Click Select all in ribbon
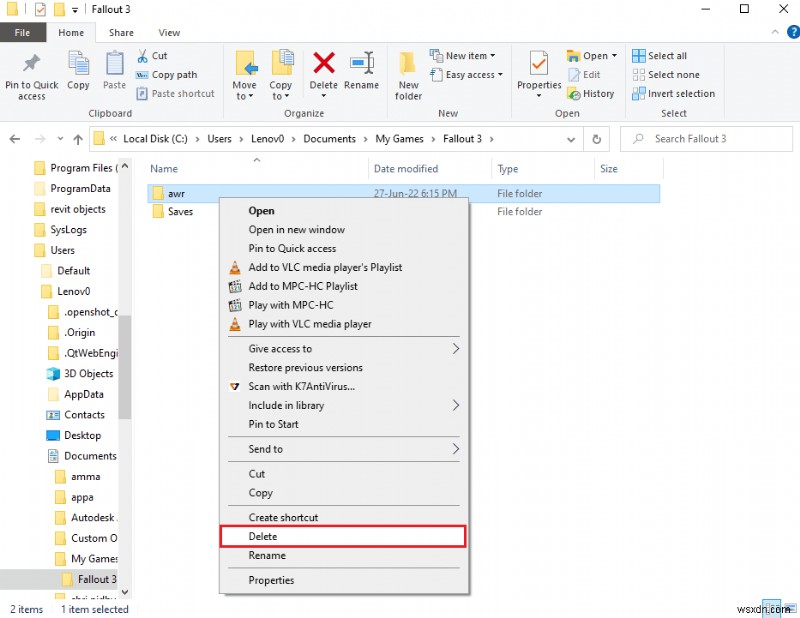Image resolution: width=800 pixels, height=618 pixels. tap(659, 56)
